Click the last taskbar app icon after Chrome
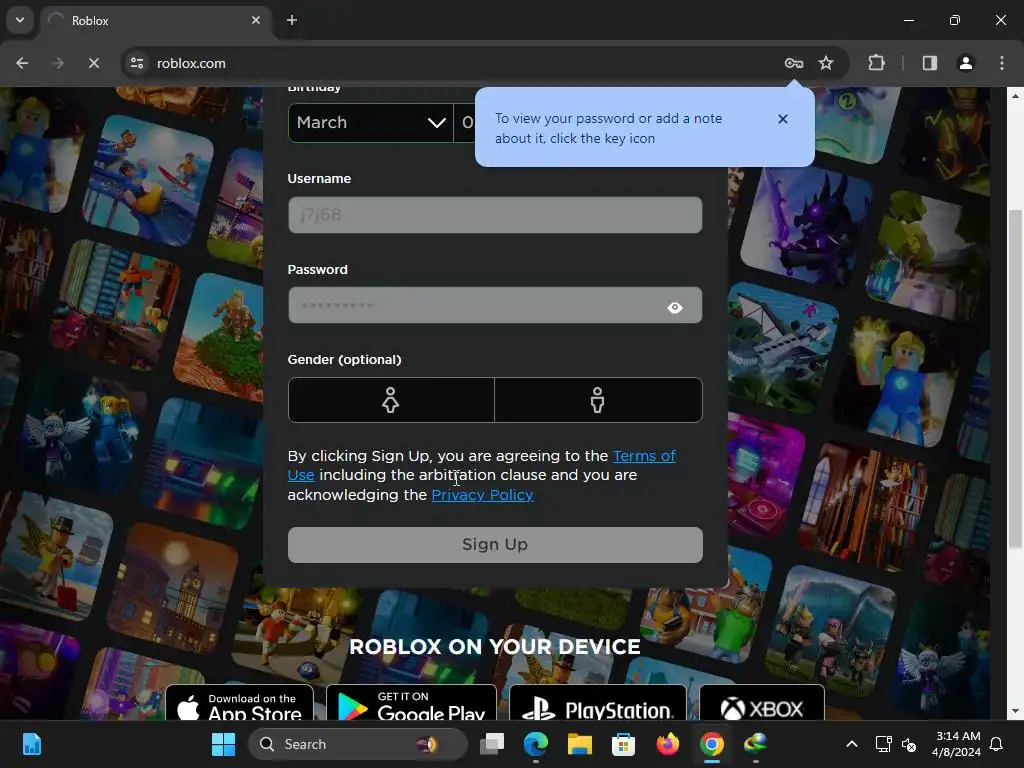The height and width of the screenshot is (768, 1024). coord(756,744)
